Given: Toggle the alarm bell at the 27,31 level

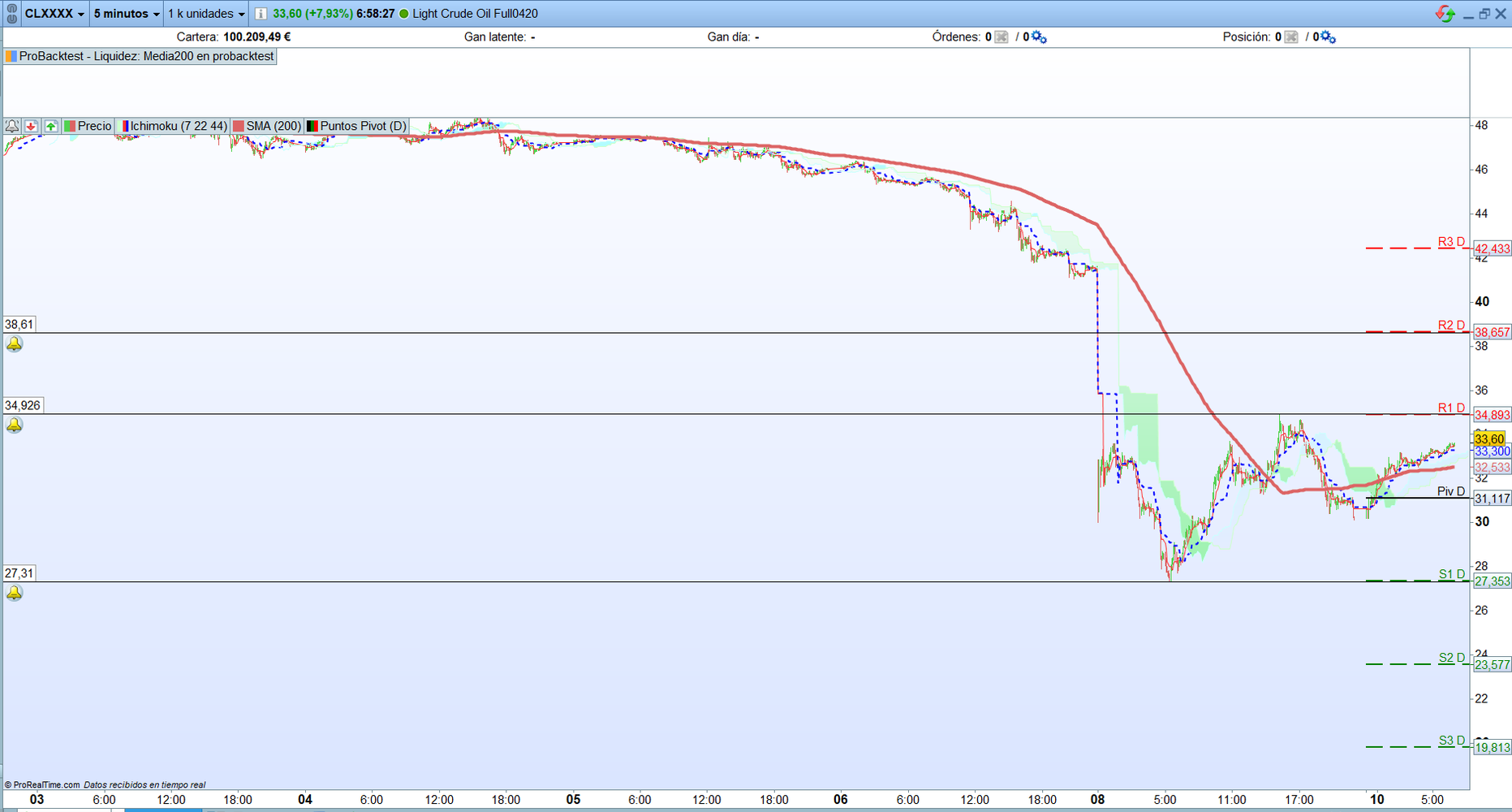Looking at the screenshot, I should (13, 593).
